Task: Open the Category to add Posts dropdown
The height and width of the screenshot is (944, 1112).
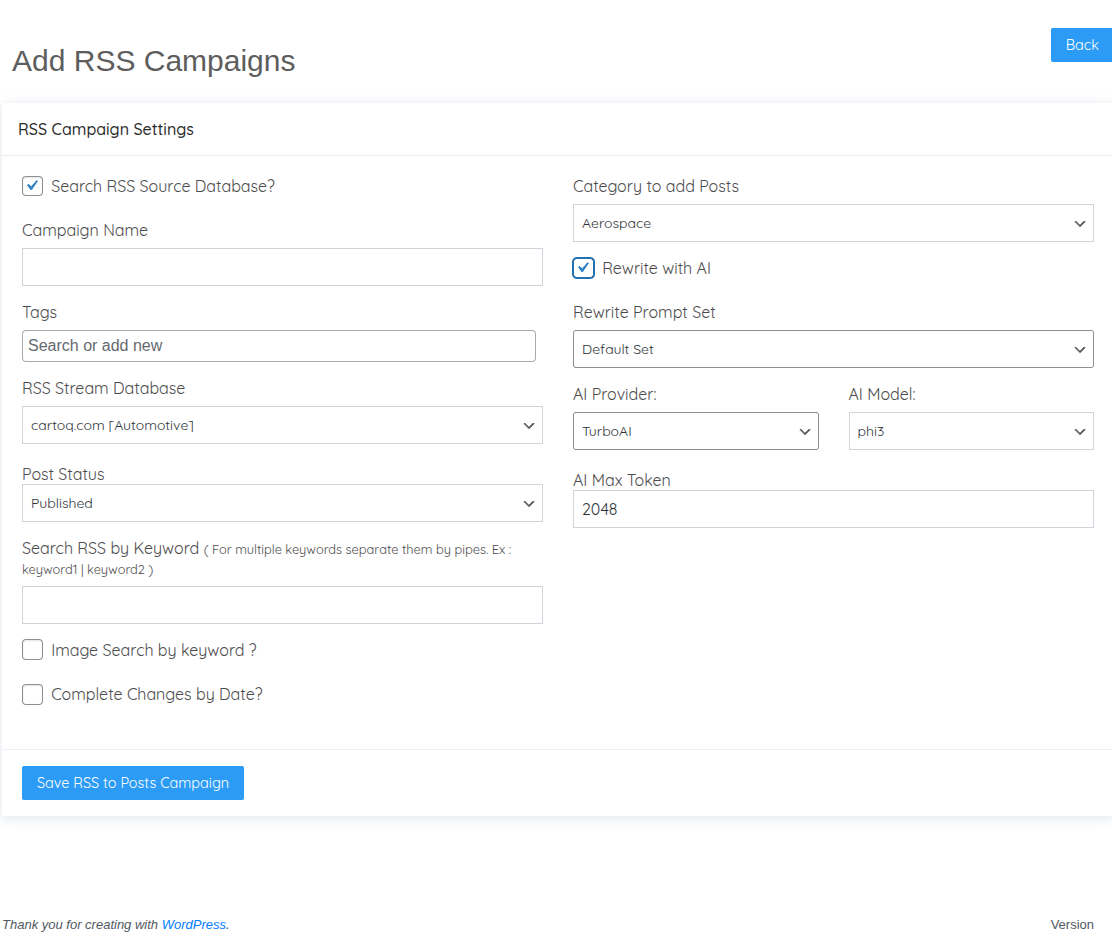Action: [x=833, y=223]
